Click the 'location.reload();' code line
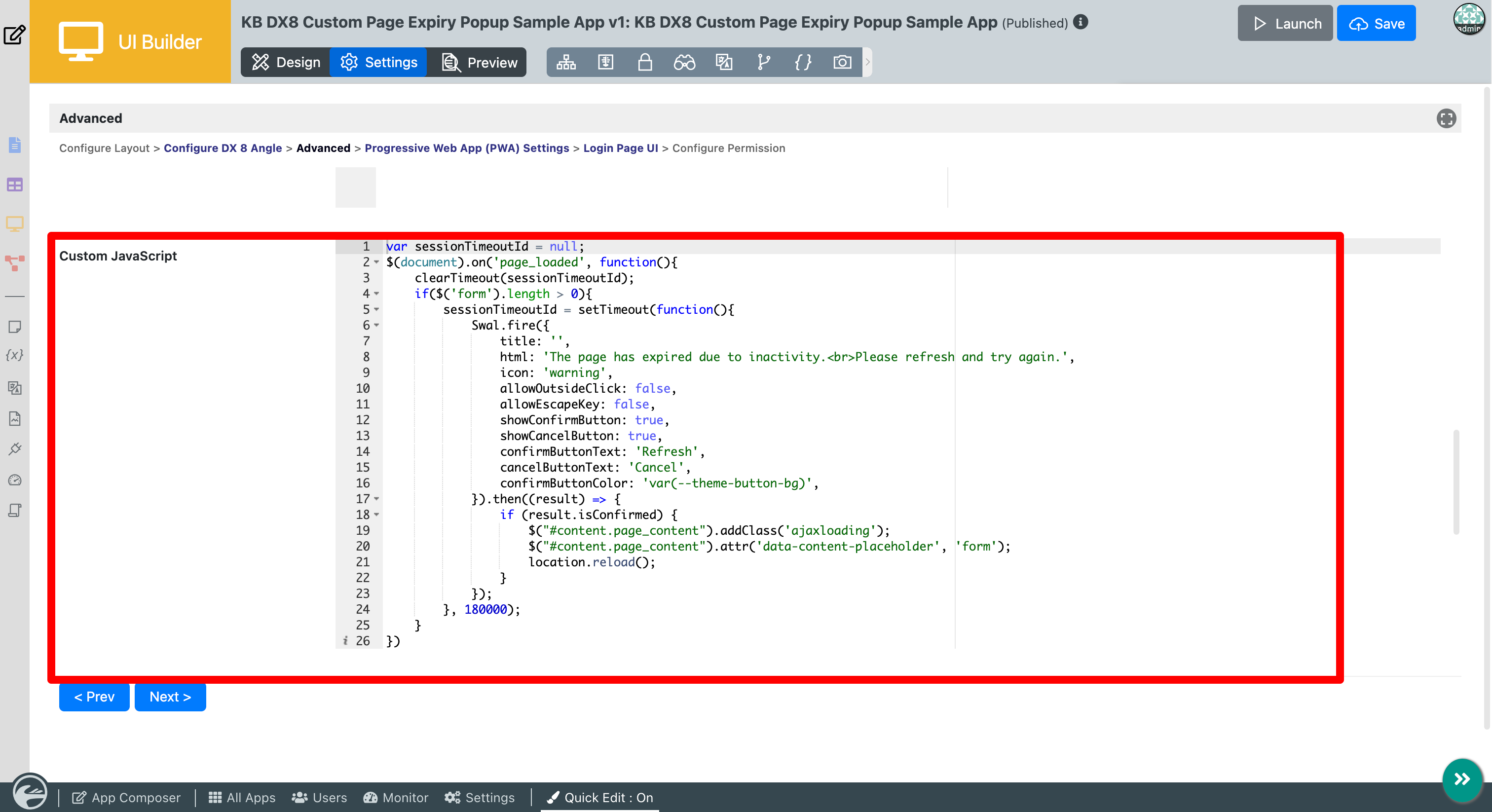 pos(592,562)
